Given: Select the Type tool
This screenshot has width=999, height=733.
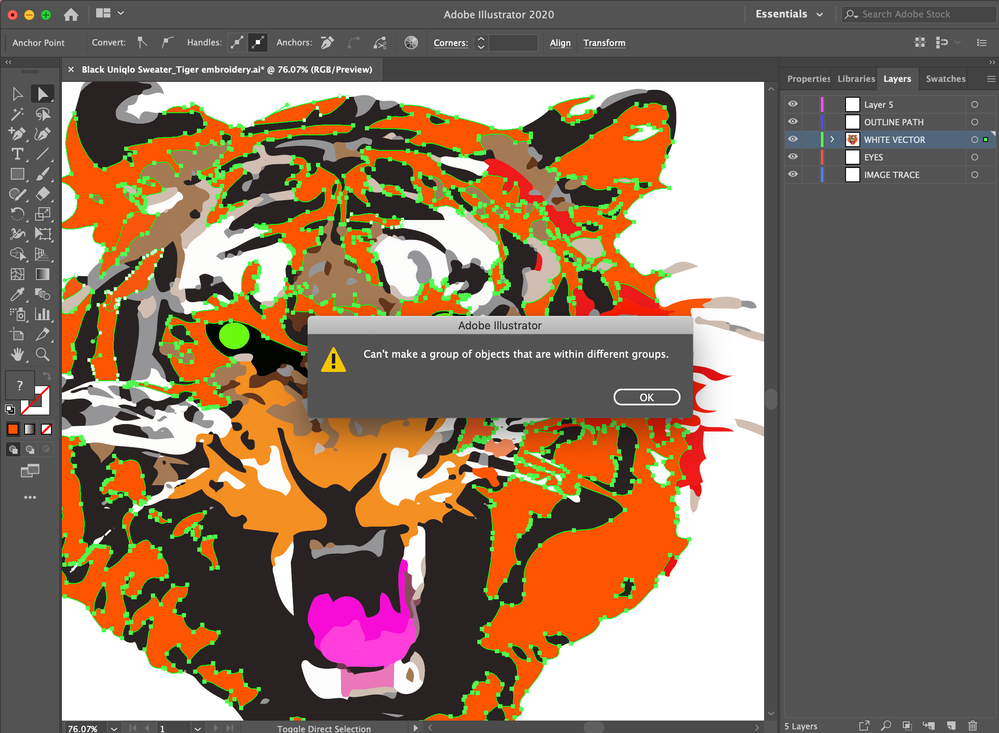Looking at the screenshot, I should point(16,154).
